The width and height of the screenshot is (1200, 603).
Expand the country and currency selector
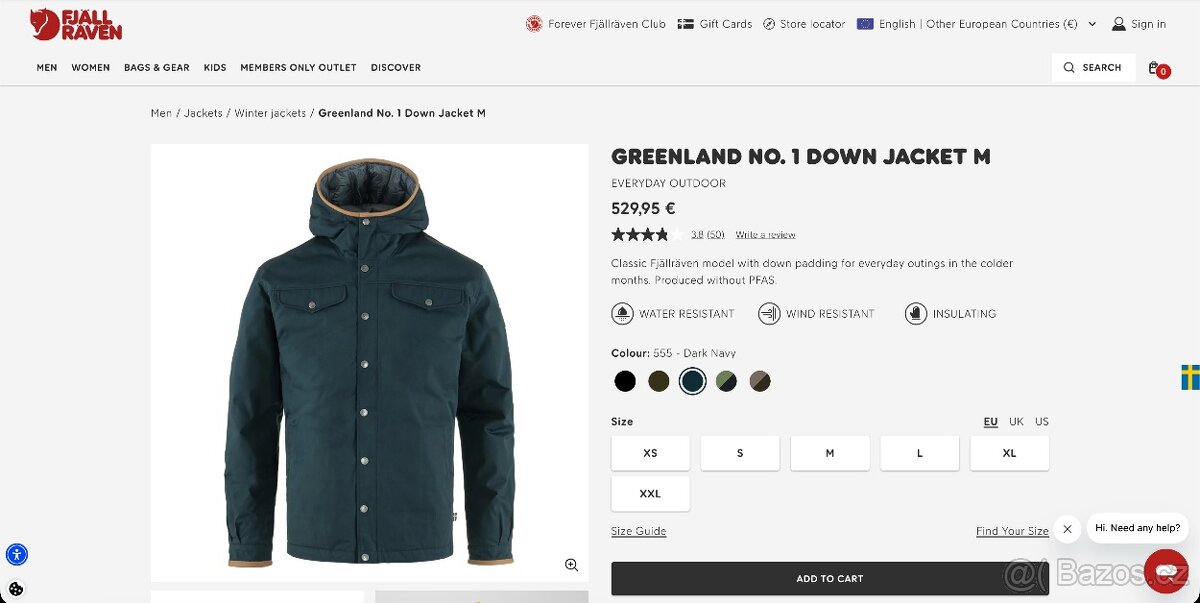coord(1091,23)
